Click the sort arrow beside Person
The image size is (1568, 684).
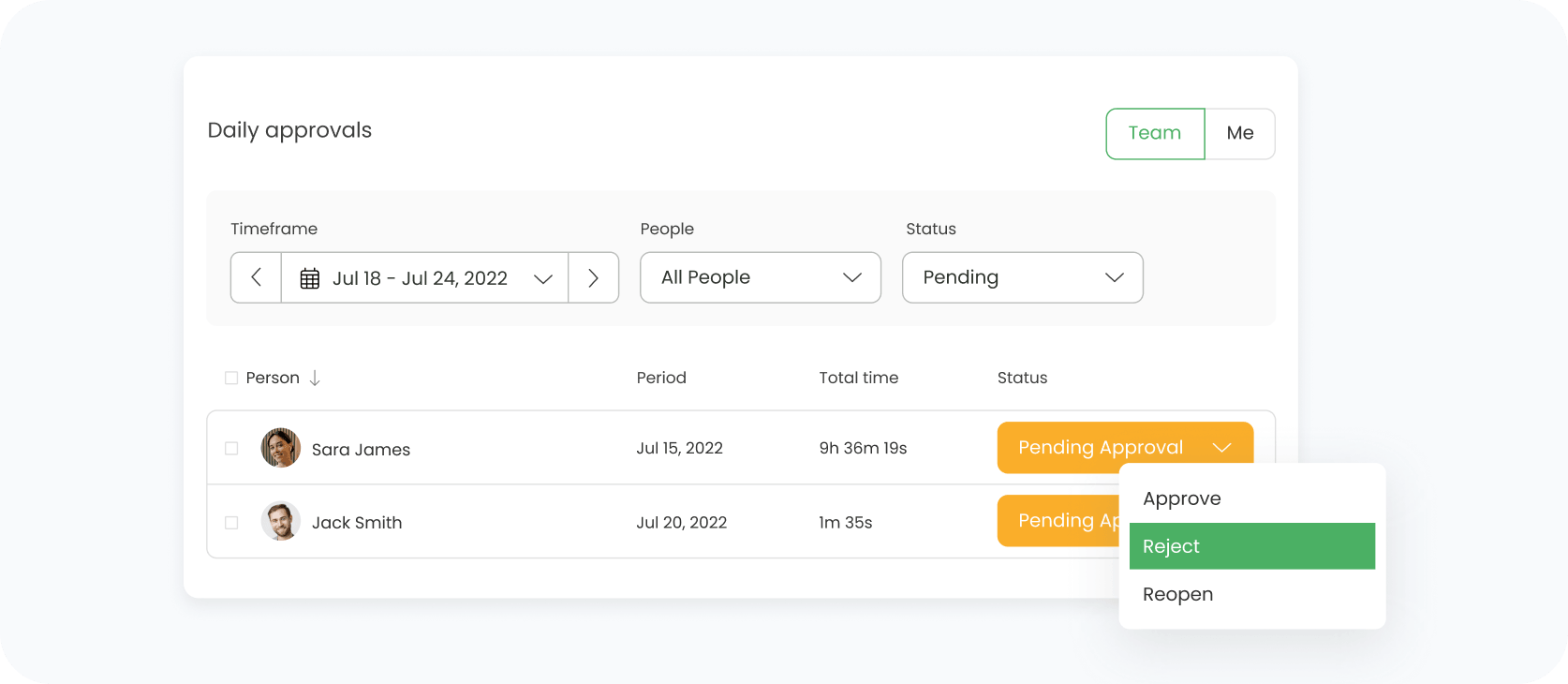pyautogui.click(x=315, y=378)
